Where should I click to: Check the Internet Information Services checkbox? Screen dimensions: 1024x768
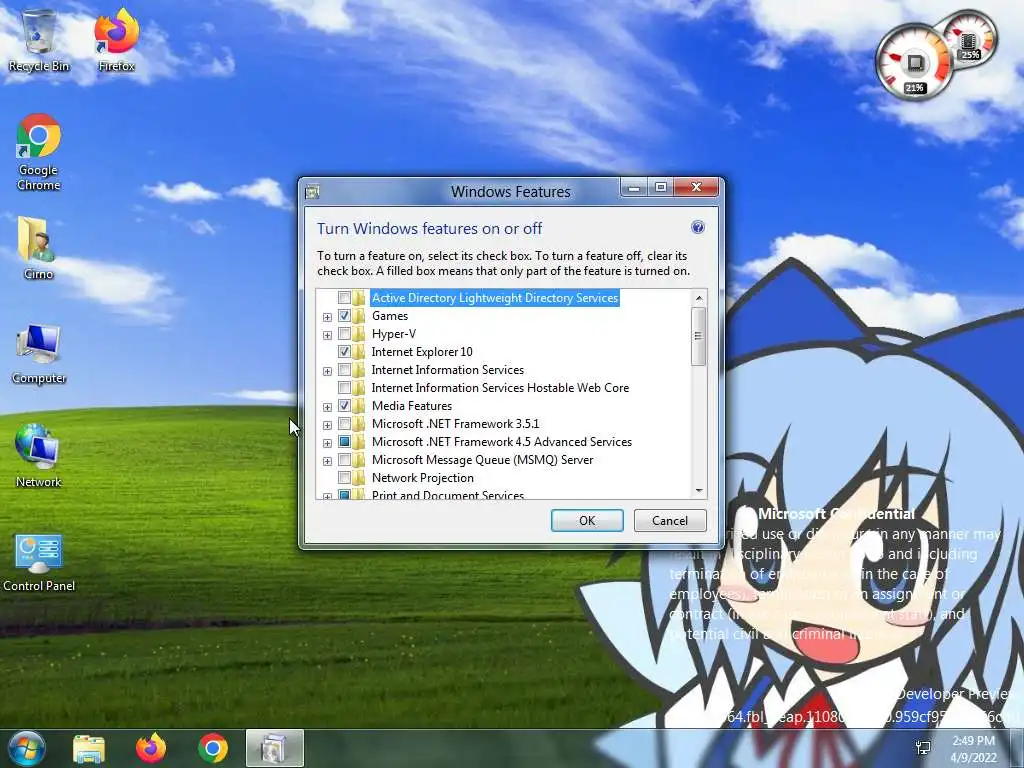(x=344, y=370)
